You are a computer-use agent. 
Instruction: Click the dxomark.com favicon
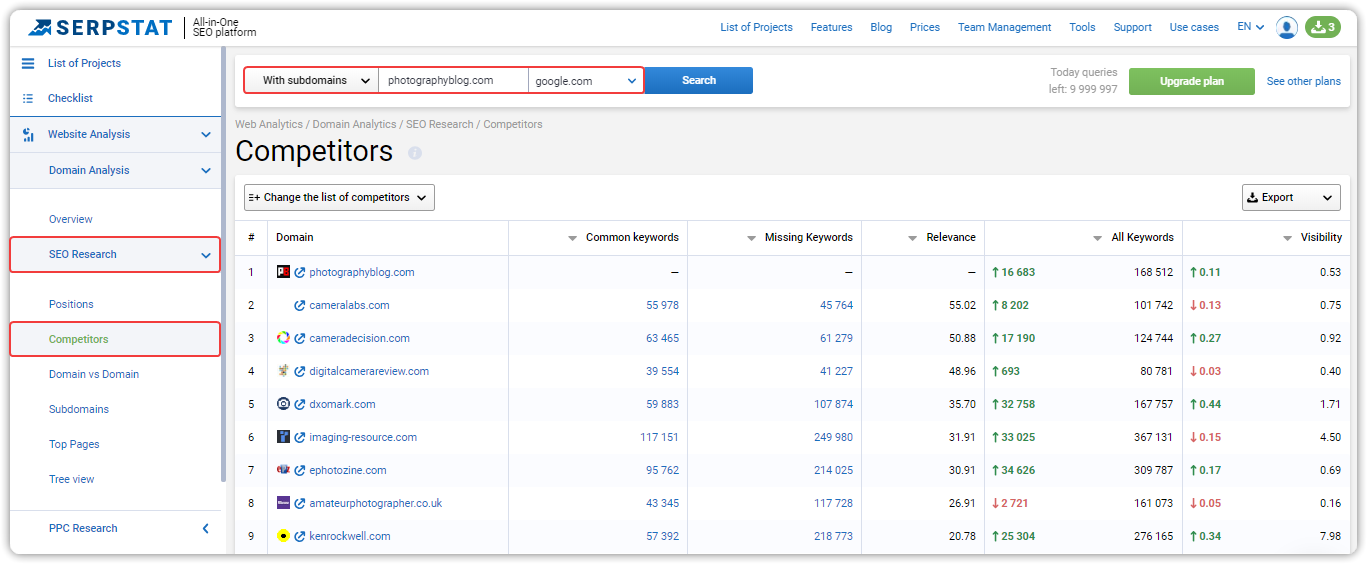pyautogui.click(x=283, y=404)
